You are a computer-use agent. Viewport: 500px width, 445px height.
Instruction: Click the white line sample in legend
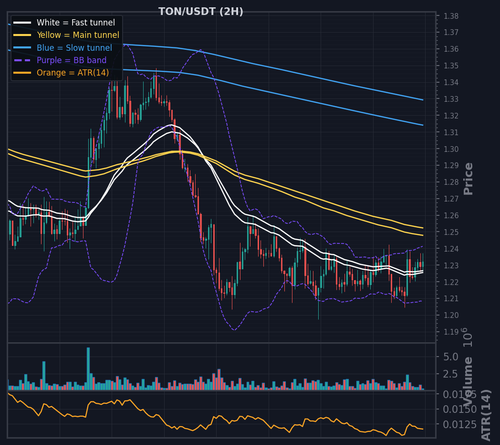[x=22, y=23]
